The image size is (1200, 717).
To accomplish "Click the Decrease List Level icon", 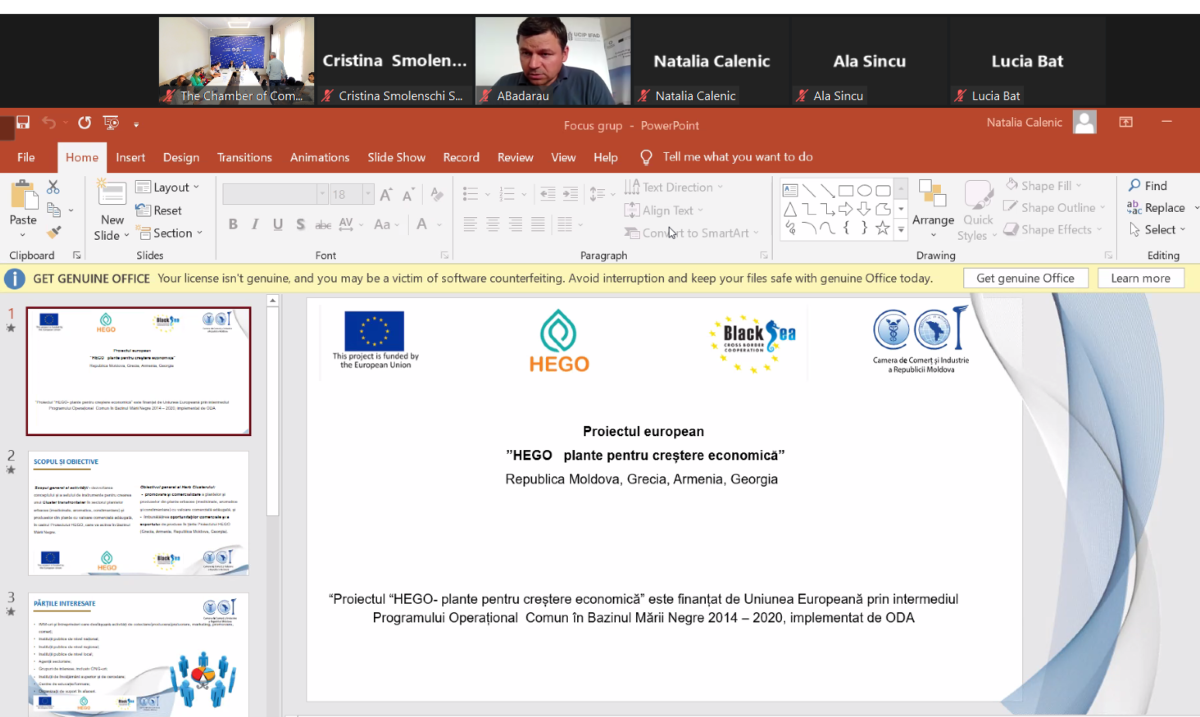I will 546,194.
